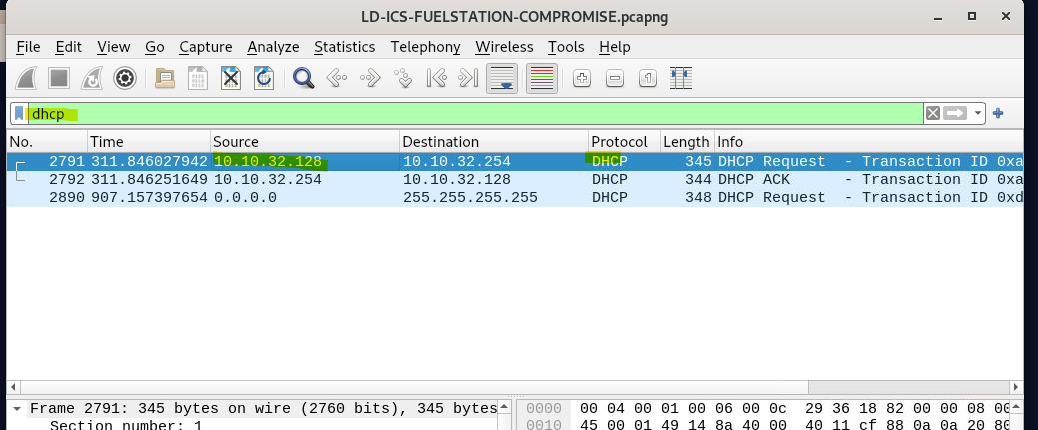Image resolution: width=1038 pixels, height=430 pixels.
Task: Open capture options gear icon
Action: pyautogui.click(x=124, y=78)
